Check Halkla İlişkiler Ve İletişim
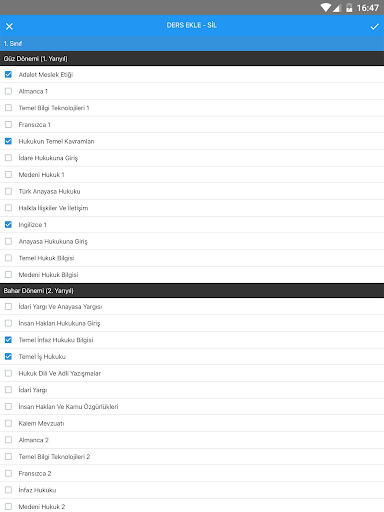The image size is (384, 512). pyautogui.click(x=8, y=208)
